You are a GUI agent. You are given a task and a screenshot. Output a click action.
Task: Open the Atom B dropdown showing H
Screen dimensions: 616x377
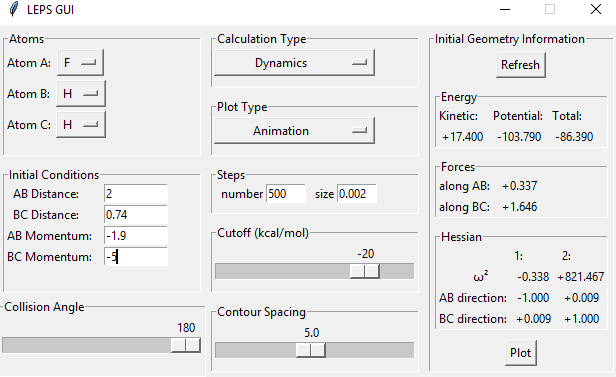coord(81,93)
